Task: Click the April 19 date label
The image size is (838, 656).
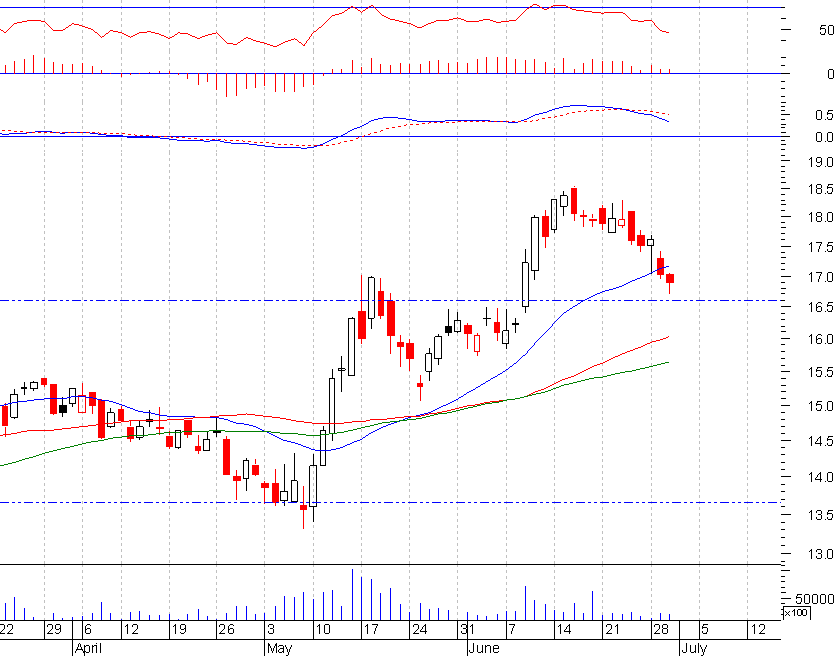Action: (179, 629)
